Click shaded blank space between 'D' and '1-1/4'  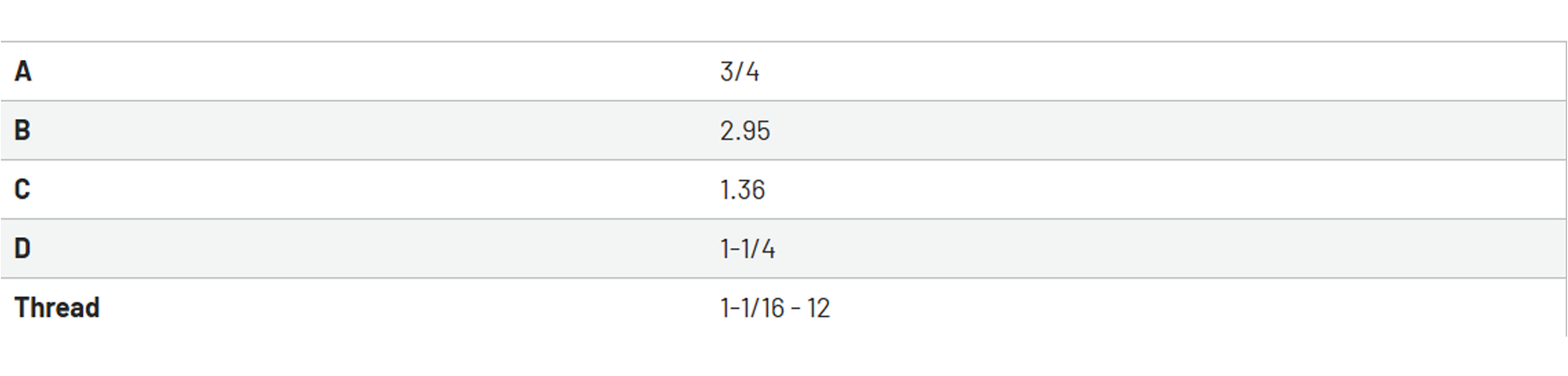376,249
